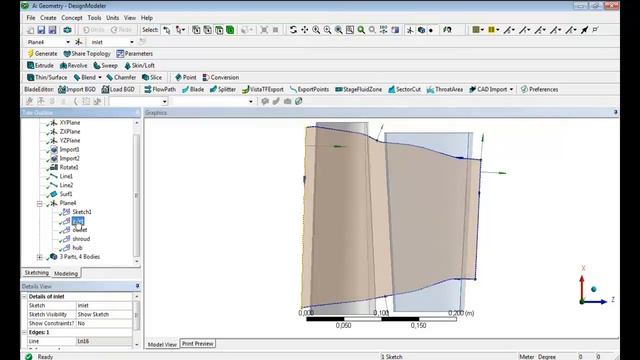Click the green Zoom to Fit magnifier
The image size is (640, 360).
(x=361, y=30)
